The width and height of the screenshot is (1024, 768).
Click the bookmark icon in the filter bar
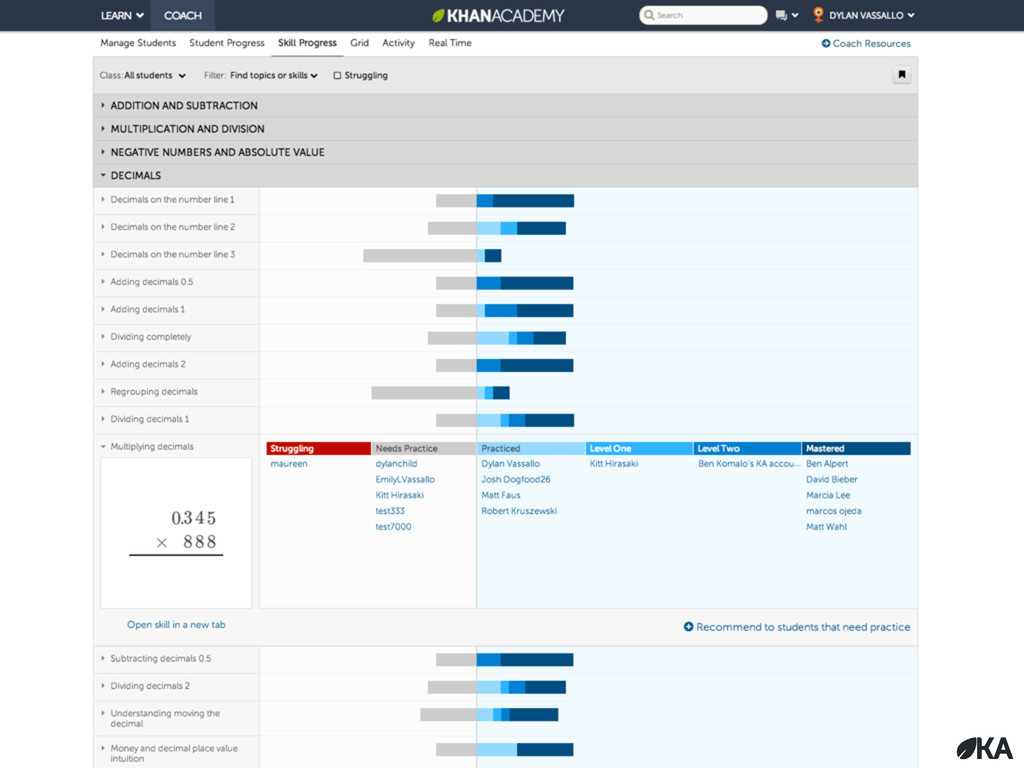901,74
